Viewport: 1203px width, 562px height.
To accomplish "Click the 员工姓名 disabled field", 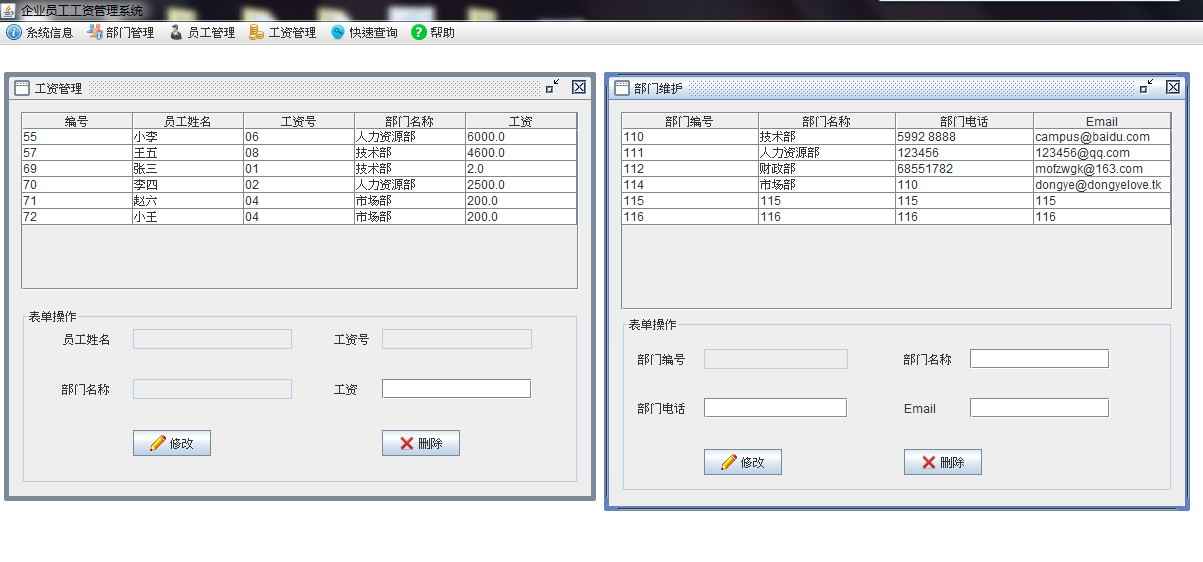I will (212, 339).
